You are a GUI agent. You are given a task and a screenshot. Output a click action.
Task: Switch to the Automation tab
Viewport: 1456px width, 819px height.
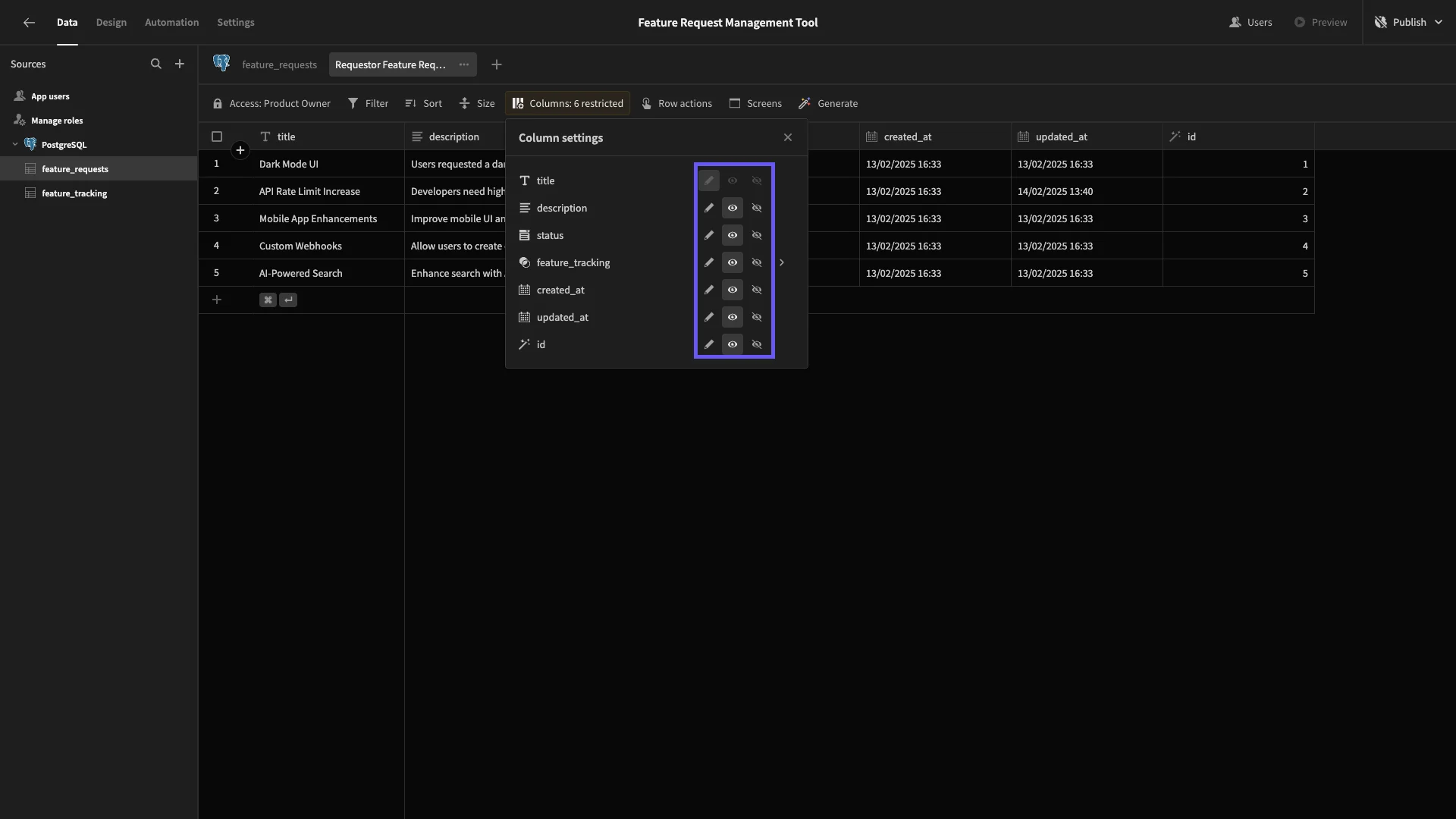pyautogui.click(x=171, y=23)
